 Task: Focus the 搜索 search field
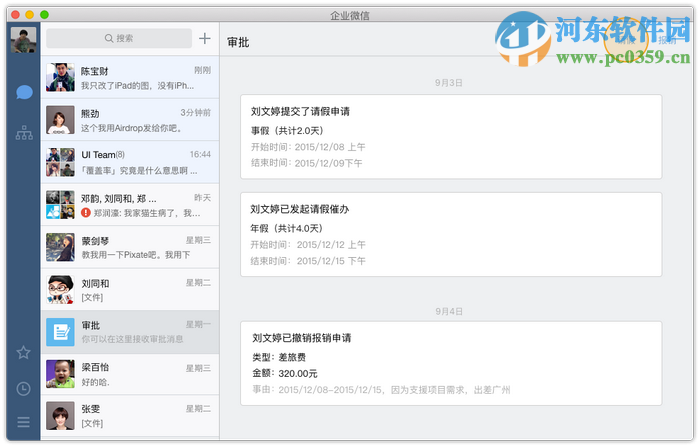119,38
